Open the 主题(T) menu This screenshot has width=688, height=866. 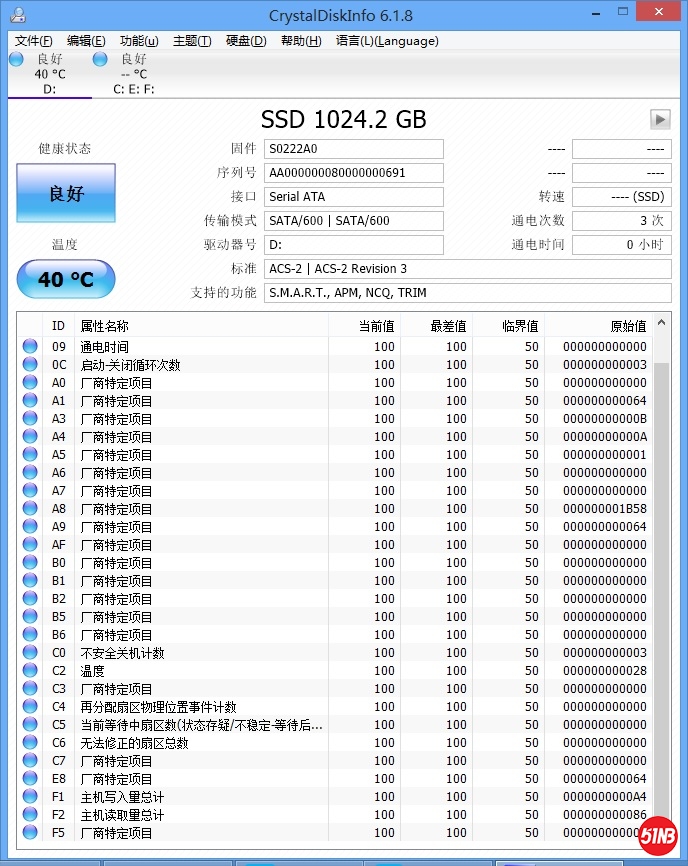192,41
